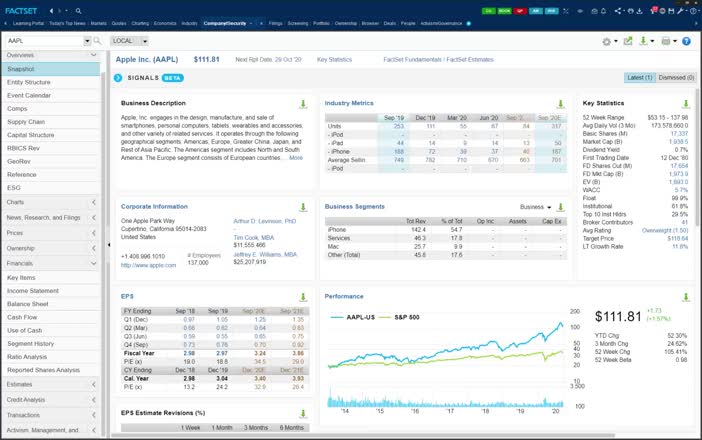Image resolution: width=702 pixels, height=440 pixels.
Task: Click the mail inbox icon in the top bar
Action: 594,11
